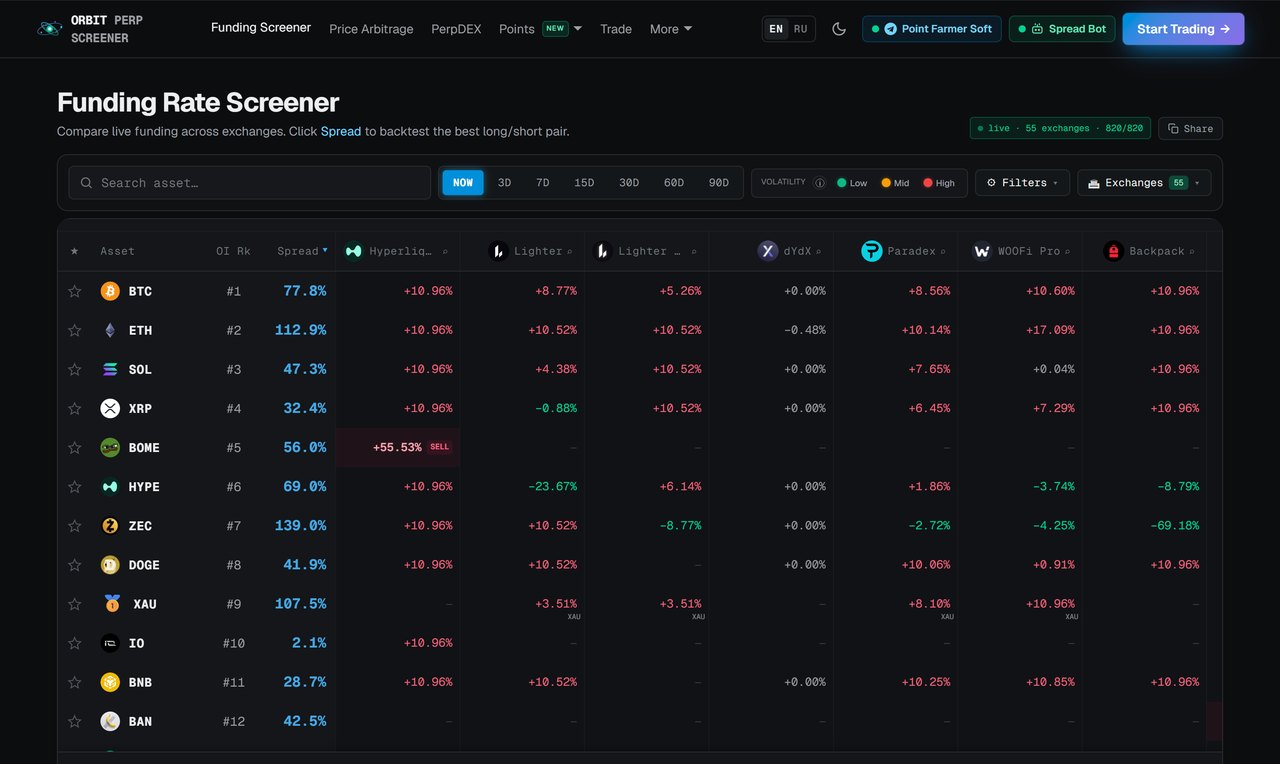Image resolution: width=1280 pixels, height=764 pixels.
Task: Toggle the ZEC favorite star
Action: (74, 525)
